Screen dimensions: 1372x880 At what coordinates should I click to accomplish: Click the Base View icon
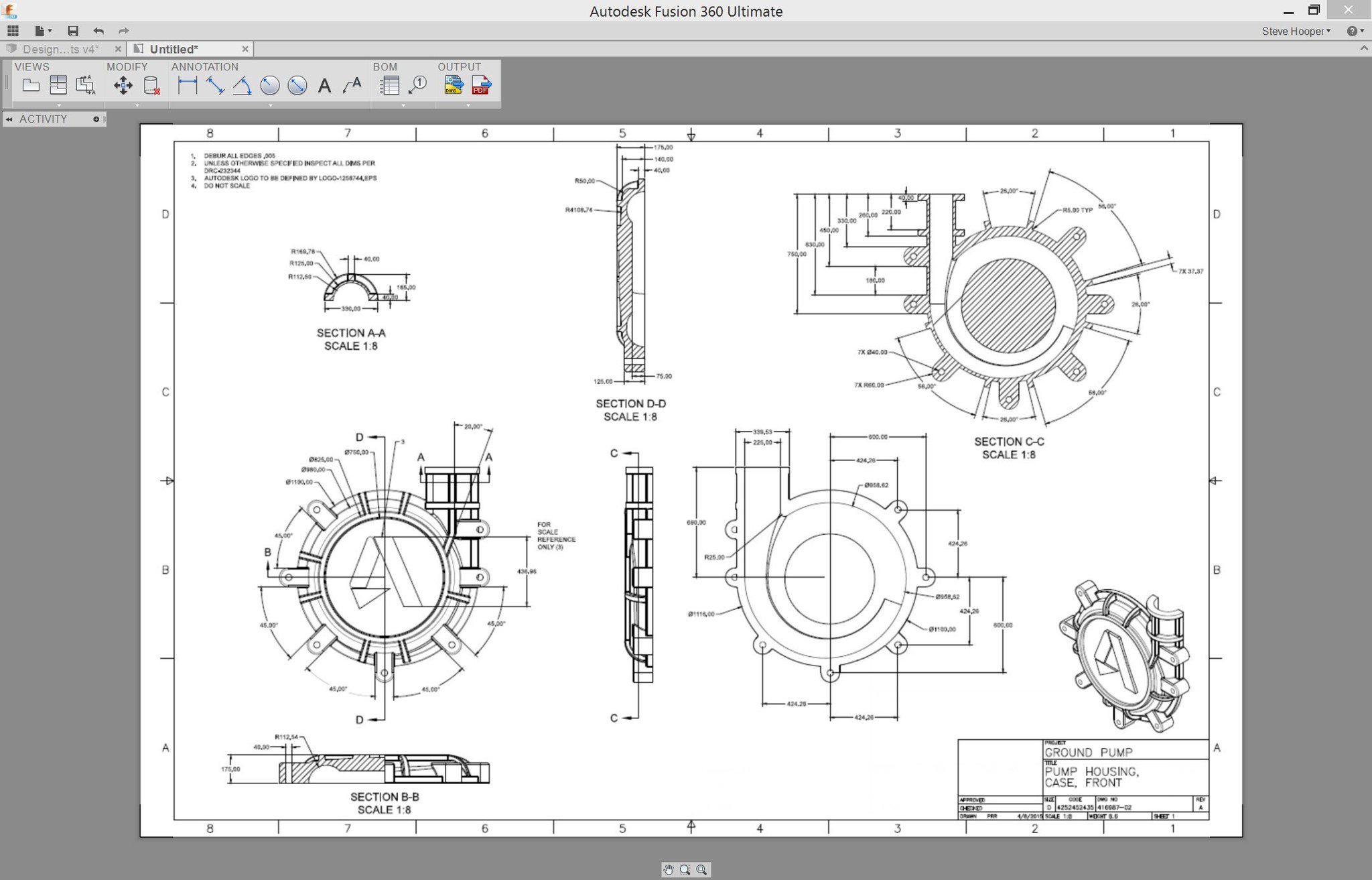pyautogui.click(x=31, y=85)
